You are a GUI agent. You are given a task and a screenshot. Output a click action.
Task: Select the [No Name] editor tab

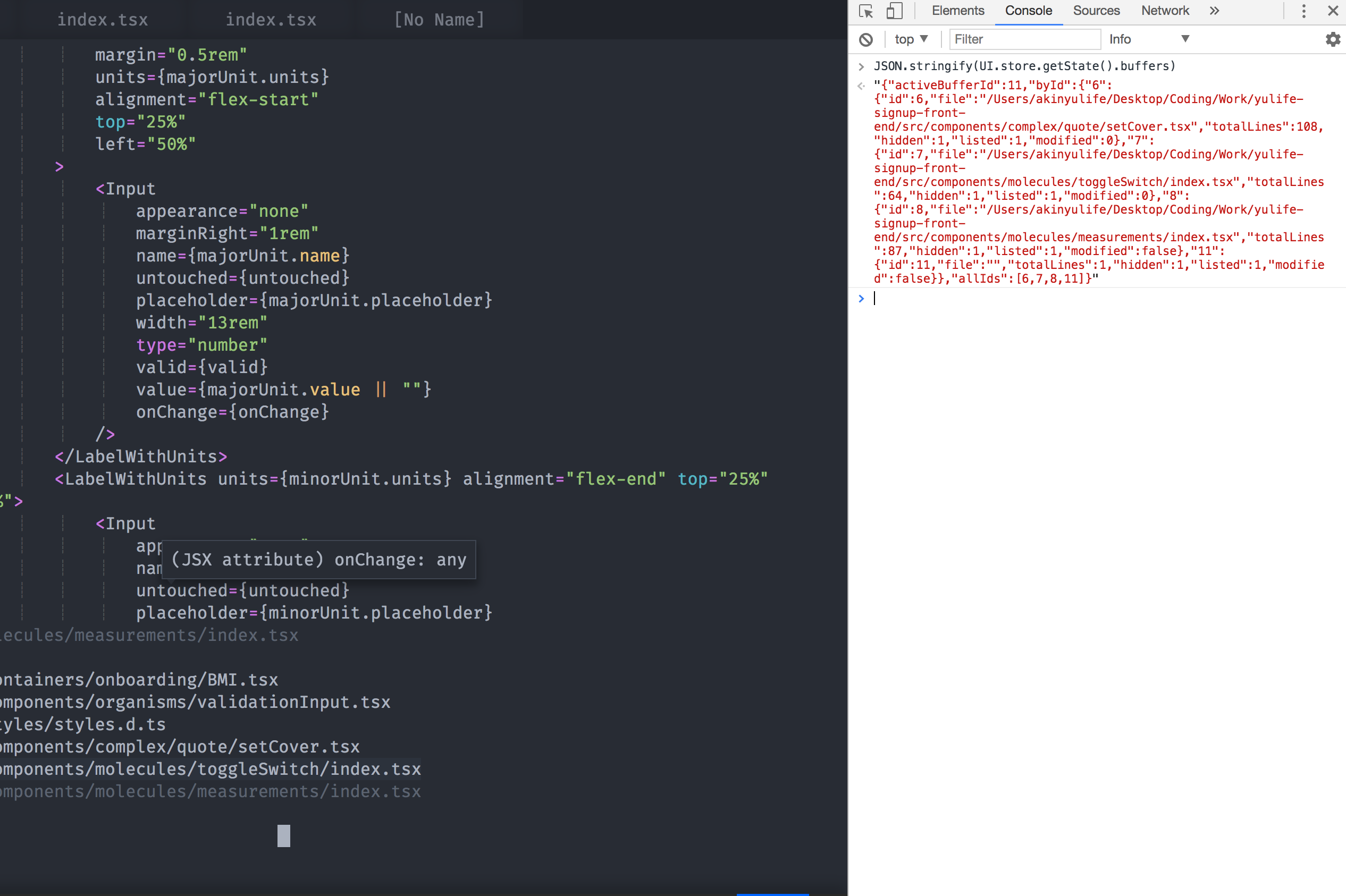point(439,20)
